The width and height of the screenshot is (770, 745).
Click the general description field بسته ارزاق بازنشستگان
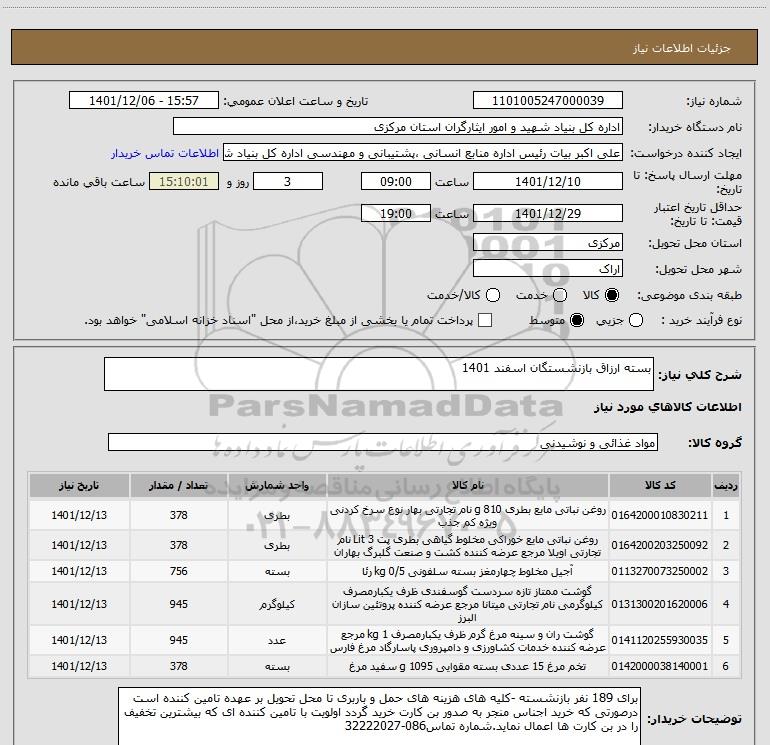(x=379, y=374)
